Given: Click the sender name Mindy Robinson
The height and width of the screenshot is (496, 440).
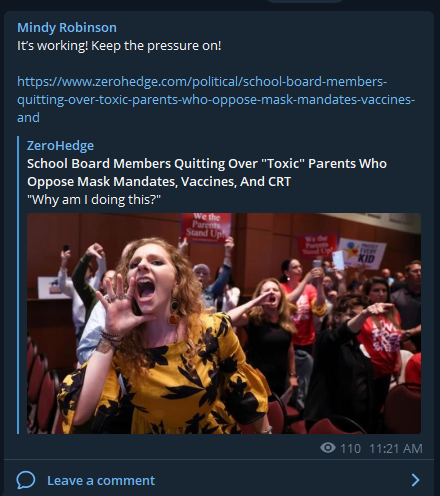Looking at the screenshot, I should (x=67, y=28).
